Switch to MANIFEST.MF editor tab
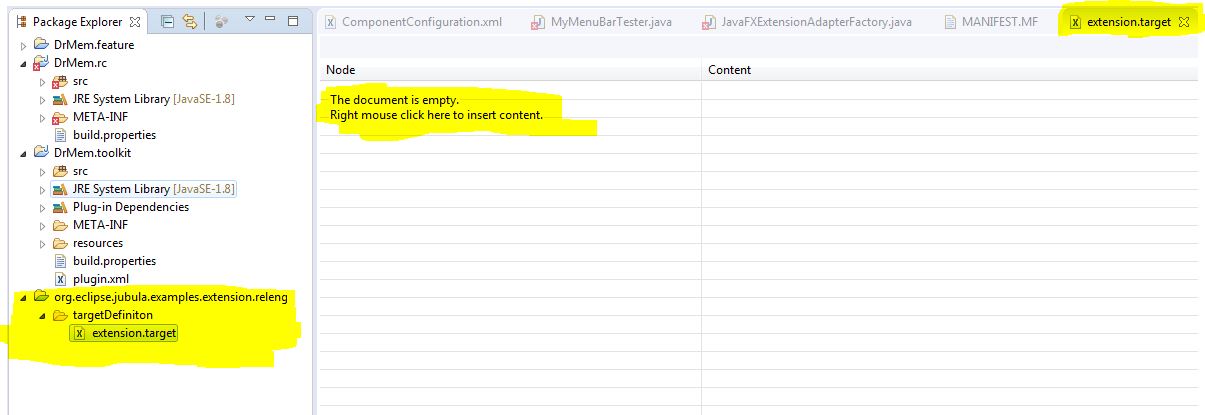The height and width of the screenshot is (415, 1205). [x=1000, y=22]
